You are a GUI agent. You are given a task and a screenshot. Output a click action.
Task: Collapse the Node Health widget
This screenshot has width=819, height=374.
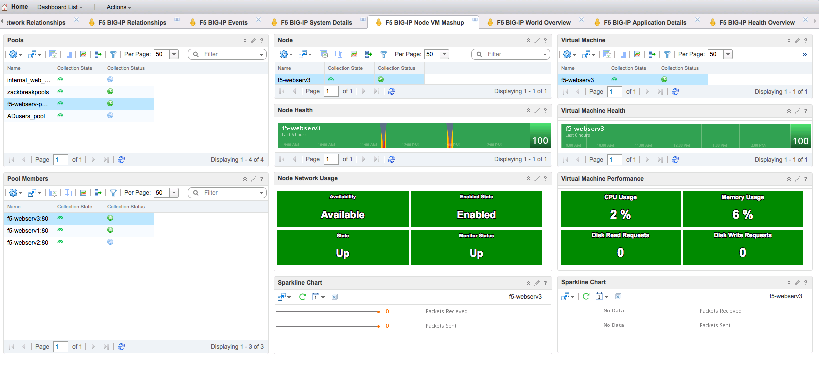[529, 111]
